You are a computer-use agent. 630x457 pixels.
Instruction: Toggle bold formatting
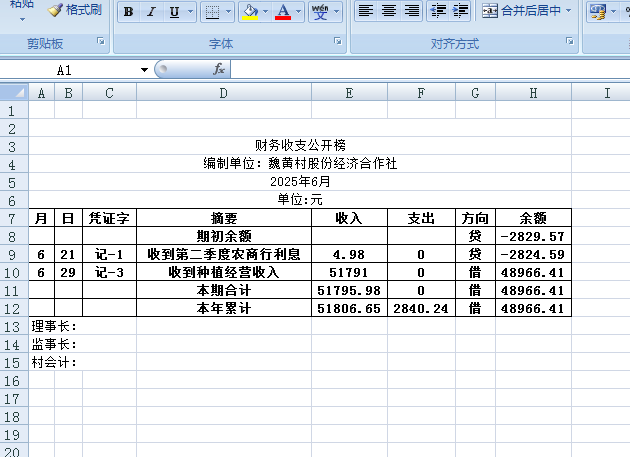point(128,12)
